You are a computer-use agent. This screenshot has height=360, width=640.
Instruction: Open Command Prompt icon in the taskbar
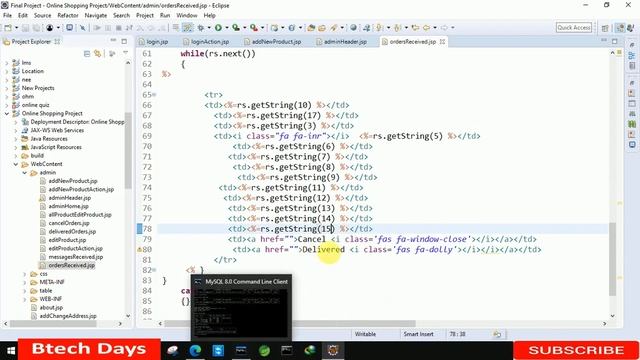click(287, 350)
